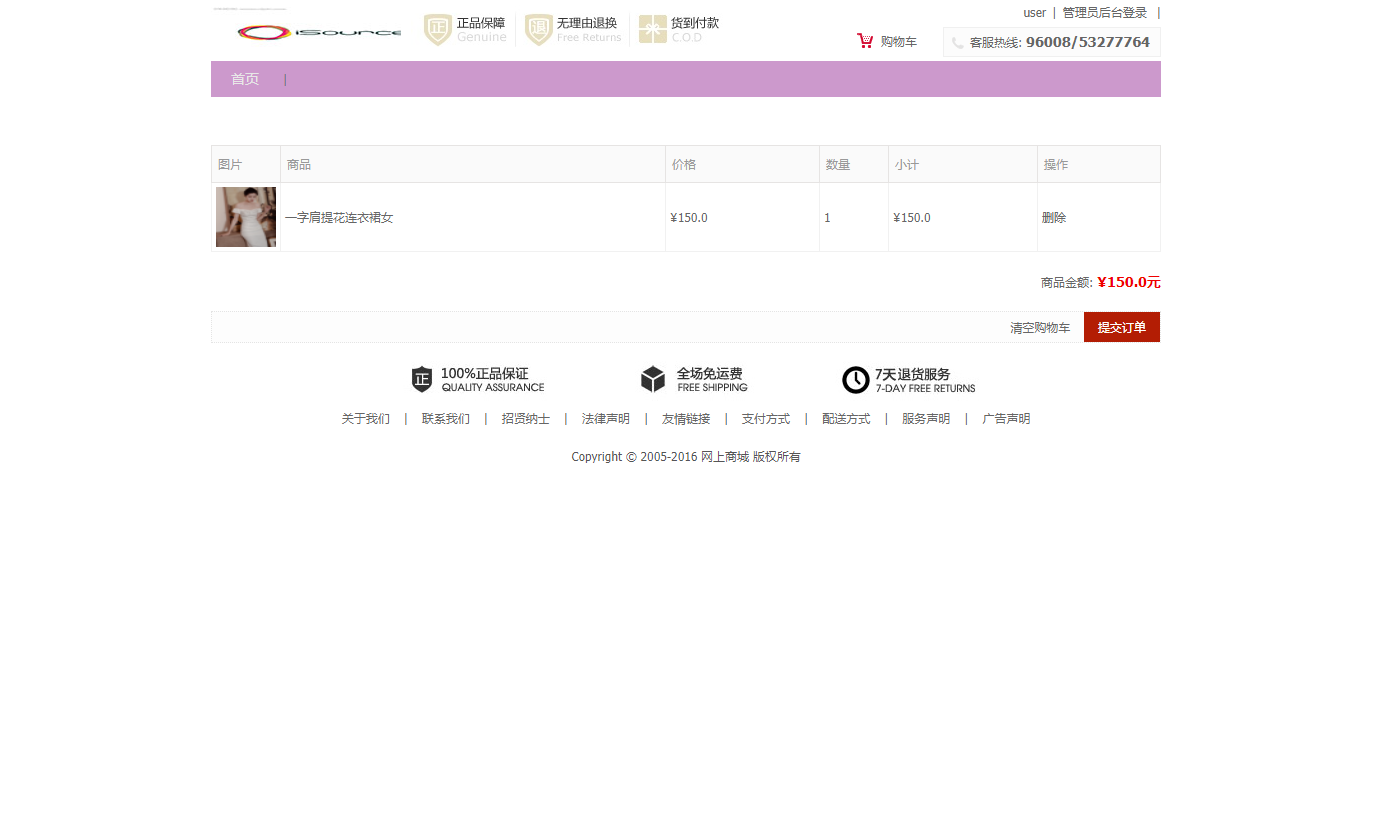Screen dimensions: 1395x833
Task: Click the 7-Day Free Returns clock icon
Action: 856,380
